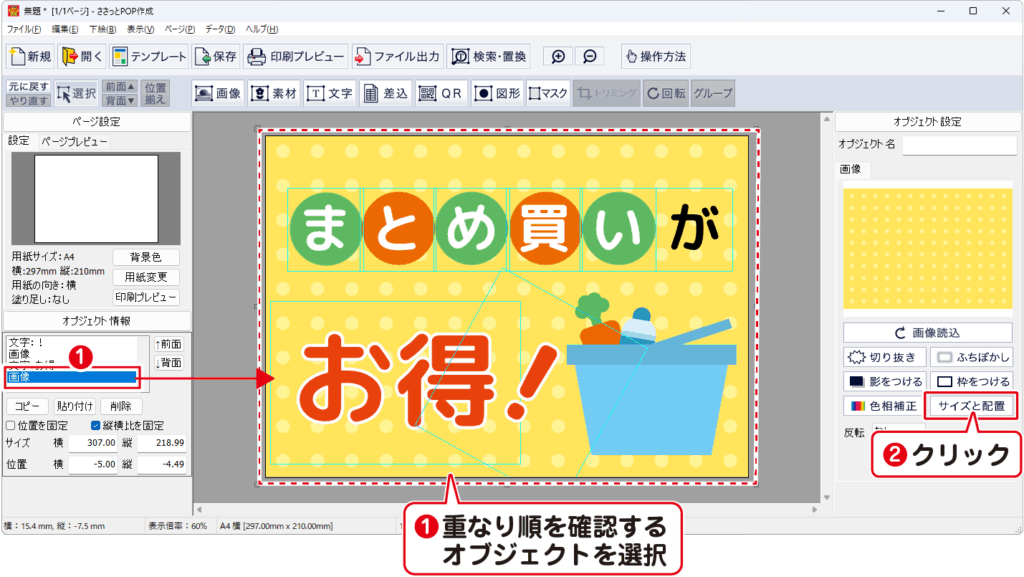Open the 背景色 background color picker
The width and height of the screenshot is (1024, 577).
[x=146, y=257]
